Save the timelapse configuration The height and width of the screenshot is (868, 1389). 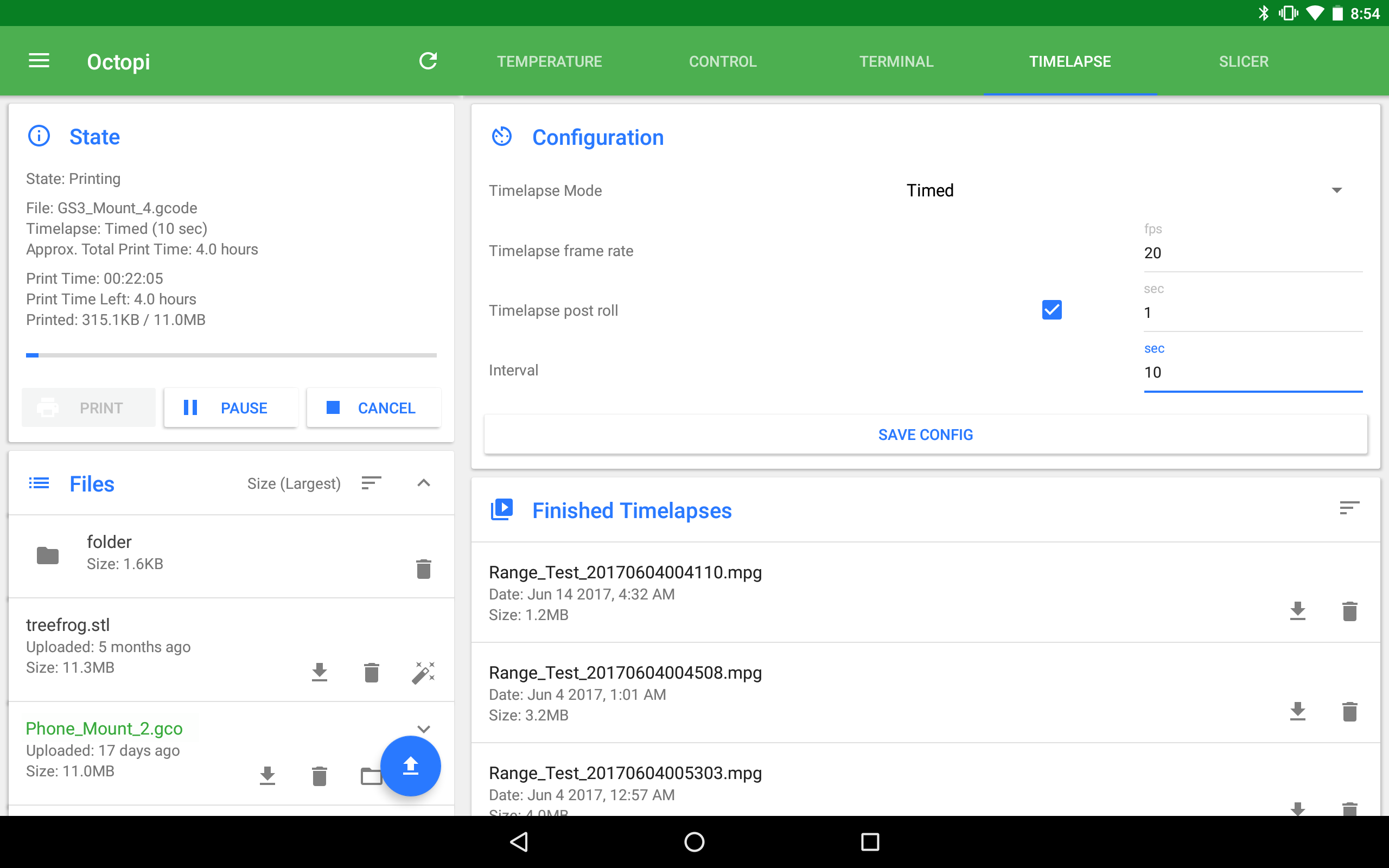925,435
